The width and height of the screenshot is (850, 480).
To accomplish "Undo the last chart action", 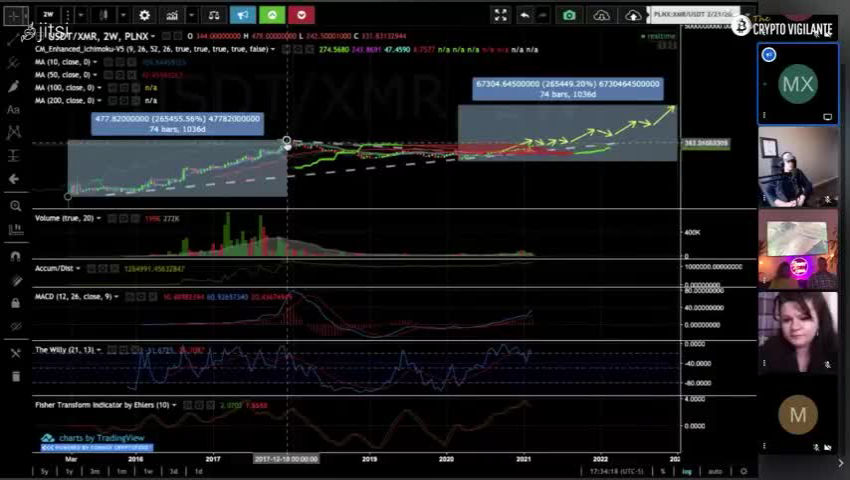I will 525,15.
